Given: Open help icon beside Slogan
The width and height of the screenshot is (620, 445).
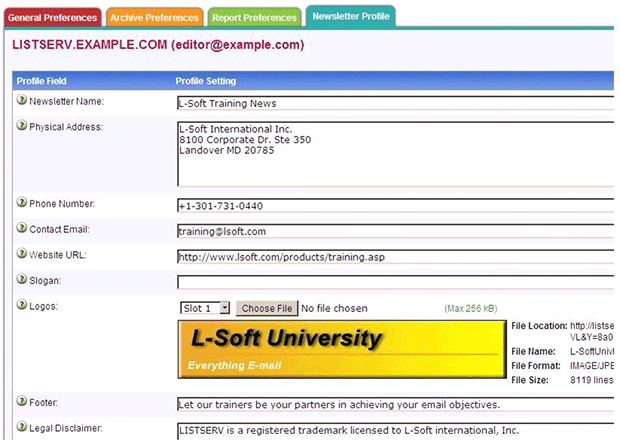Looking at the screenshot, I should point(22,279).
